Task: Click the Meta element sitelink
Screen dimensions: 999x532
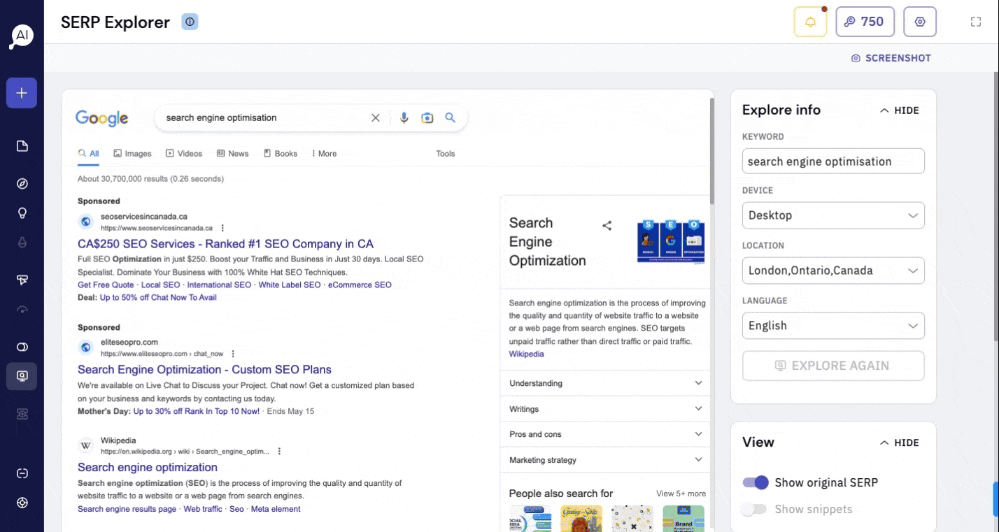Action: point(275,509)
